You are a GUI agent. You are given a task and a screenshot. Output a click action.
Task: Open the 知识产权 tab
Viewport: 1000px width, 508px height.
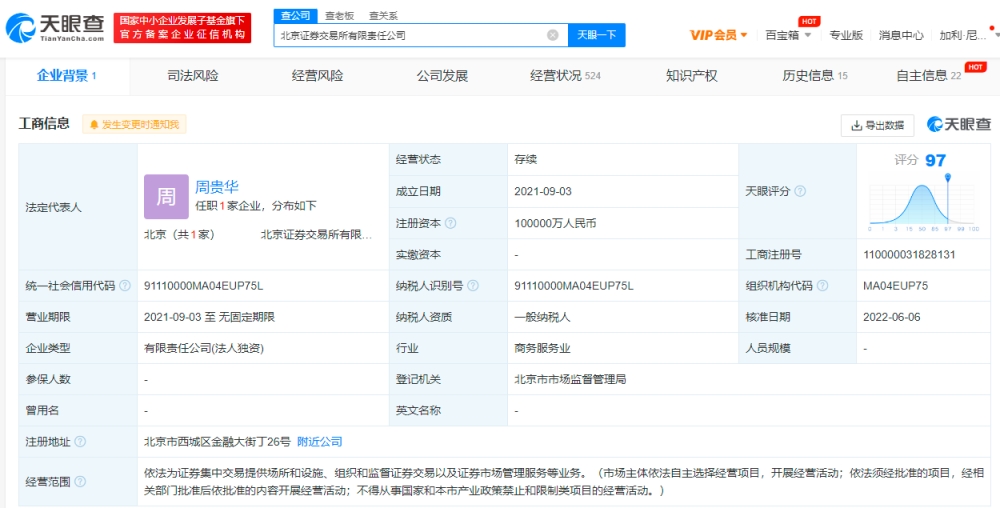click(692, 76)
